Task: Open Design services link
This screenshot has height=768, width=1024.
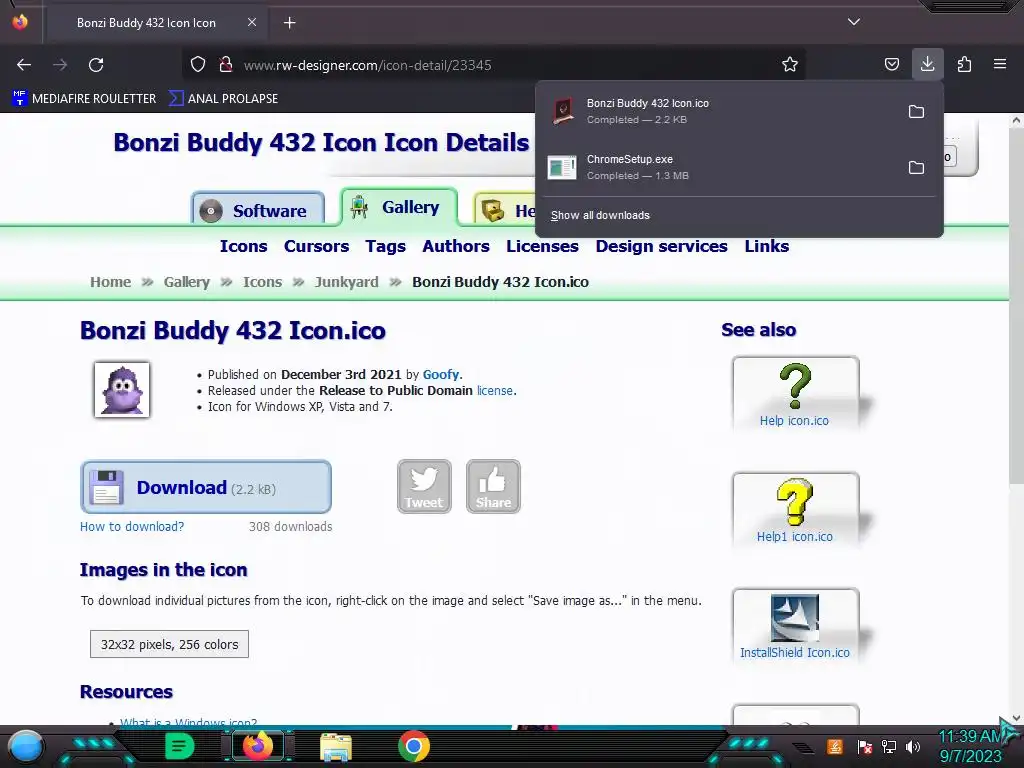Action: pyautogui.click(x=662, y=246)
